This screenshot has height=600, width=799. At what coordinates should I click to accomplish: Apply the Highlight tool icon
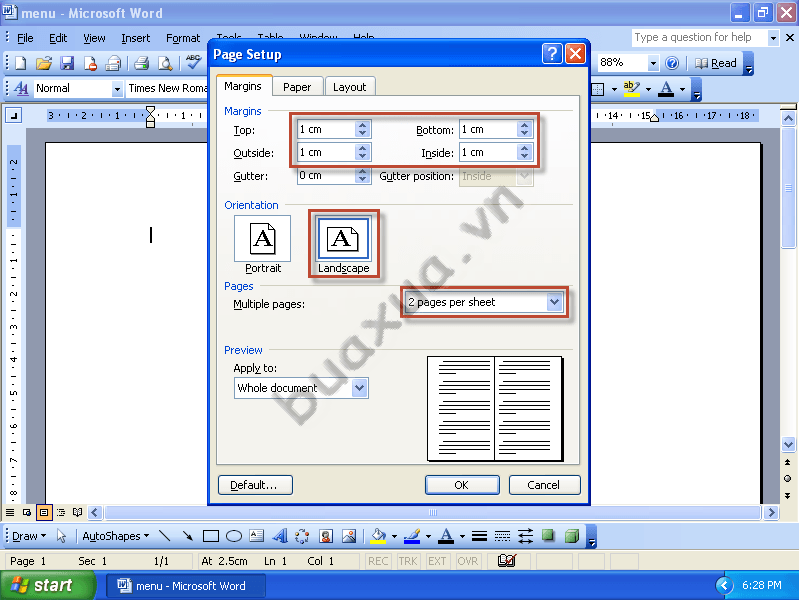(631, 89)
